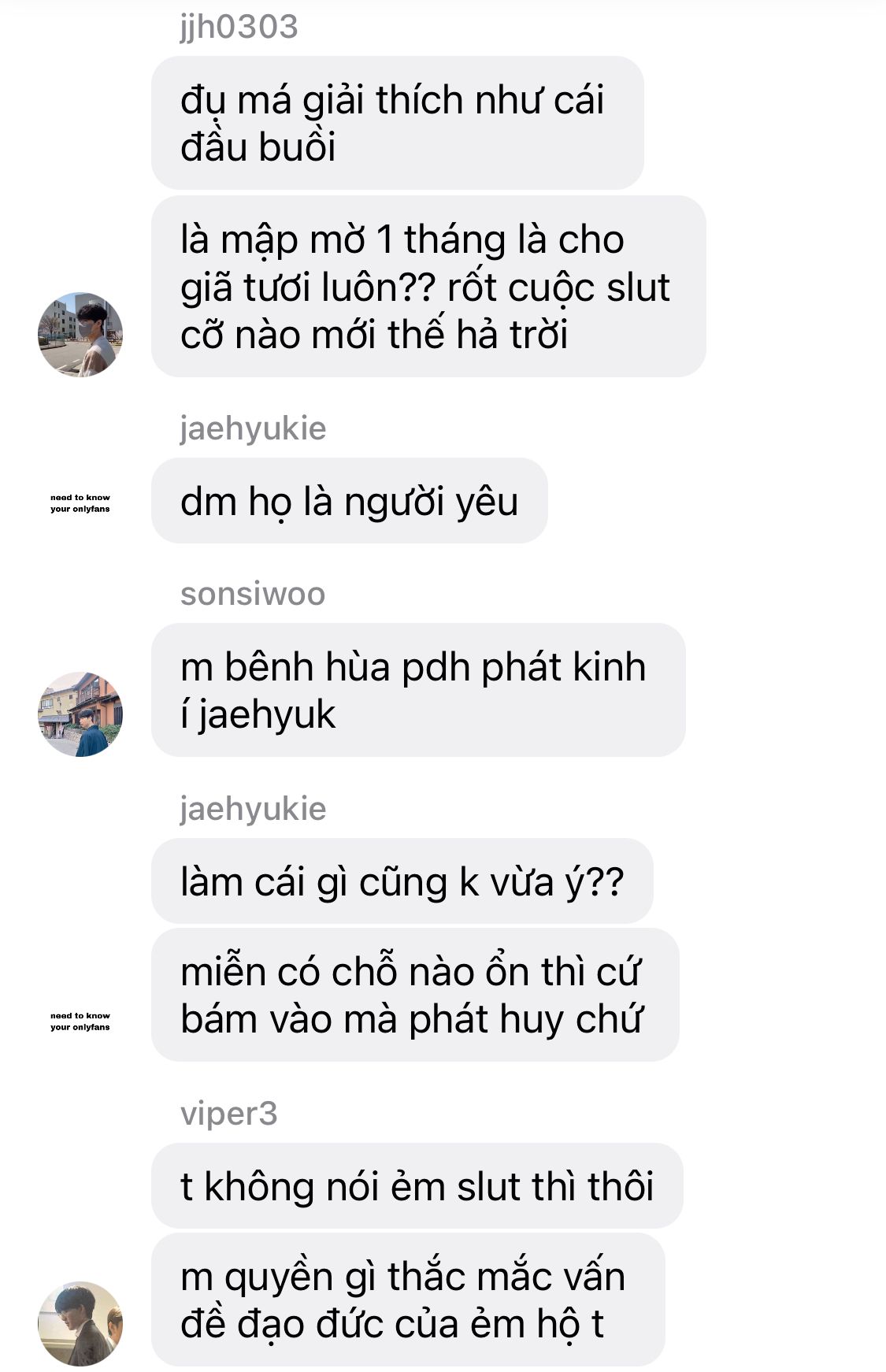Select first jaehyukie username label
This screenshot has width=886, height=1372.
click(253, 429)
